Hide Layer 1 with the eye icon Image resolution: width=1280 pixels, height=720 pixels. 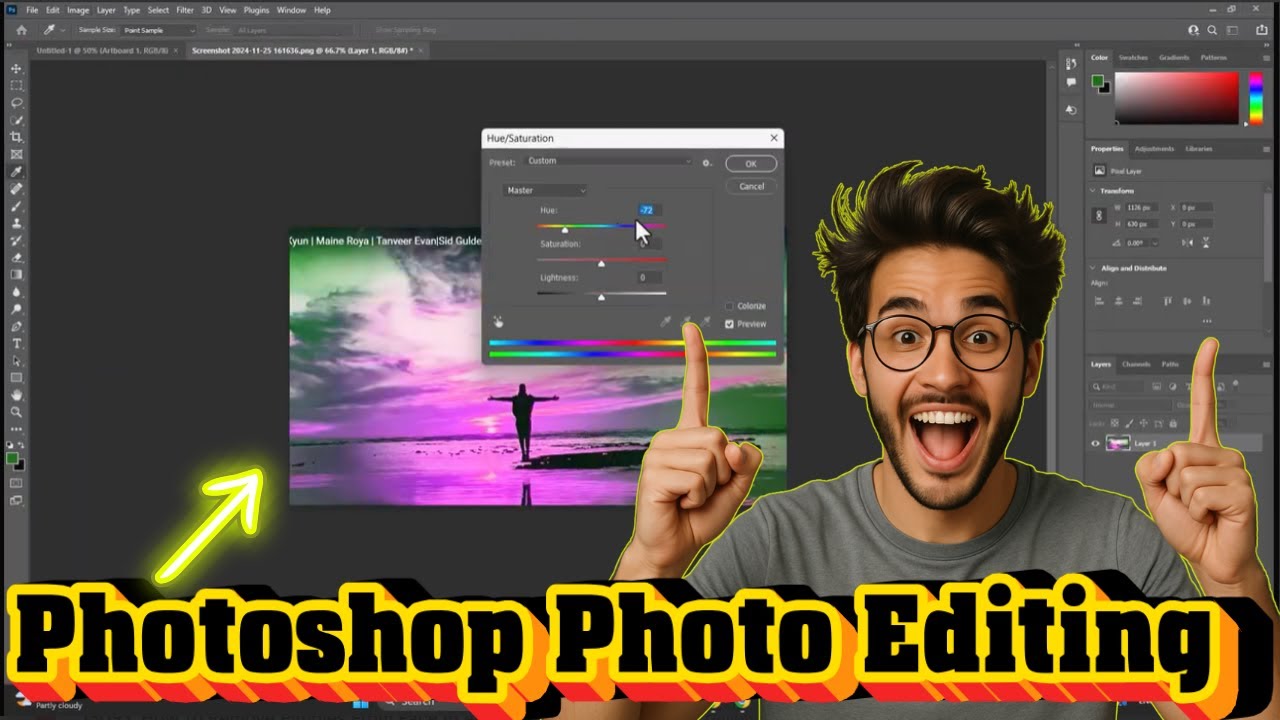click(x=1095, y=444)
